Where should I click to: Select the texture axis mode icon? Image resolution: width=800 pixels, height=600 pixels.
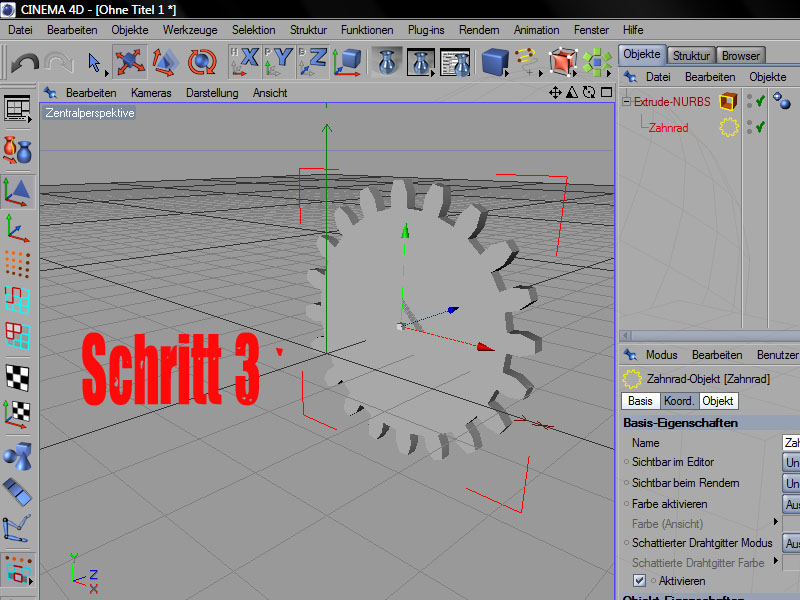pyautogui.click(x=17, y=413)
